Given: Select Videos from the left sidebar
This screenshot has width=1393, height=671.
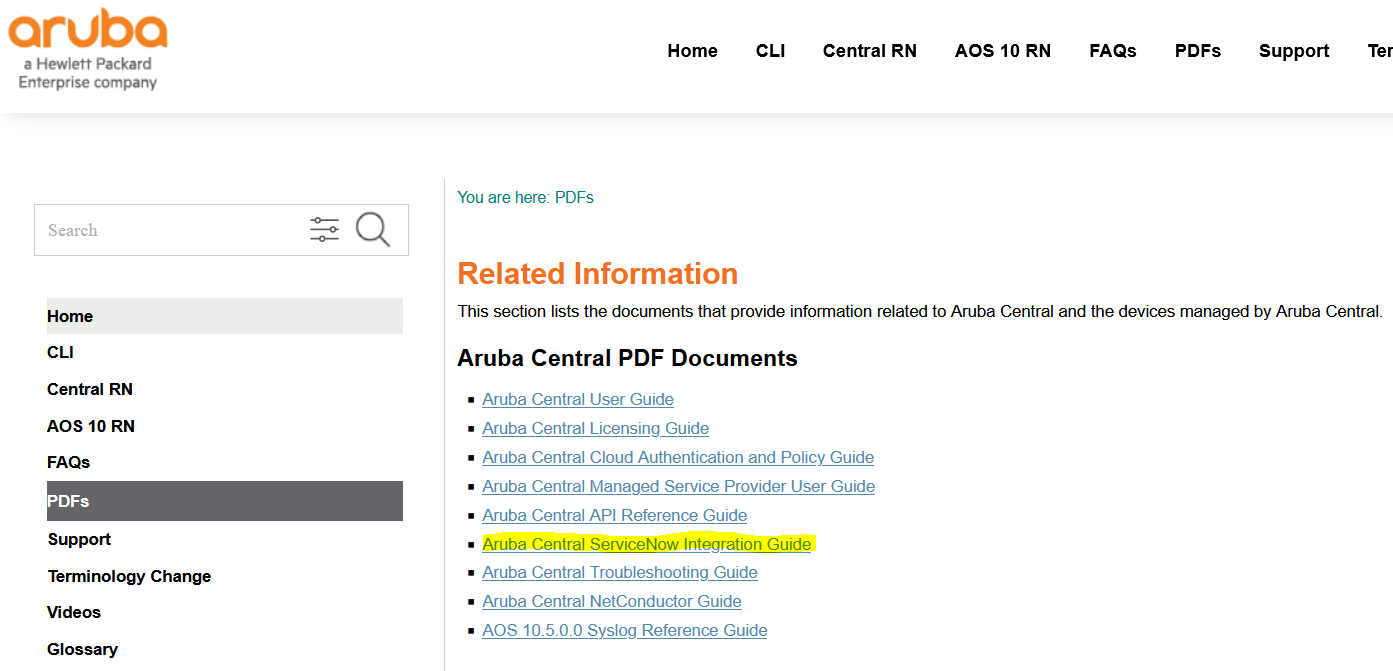Looking at the screenshot, I should (x=73, y=611).
